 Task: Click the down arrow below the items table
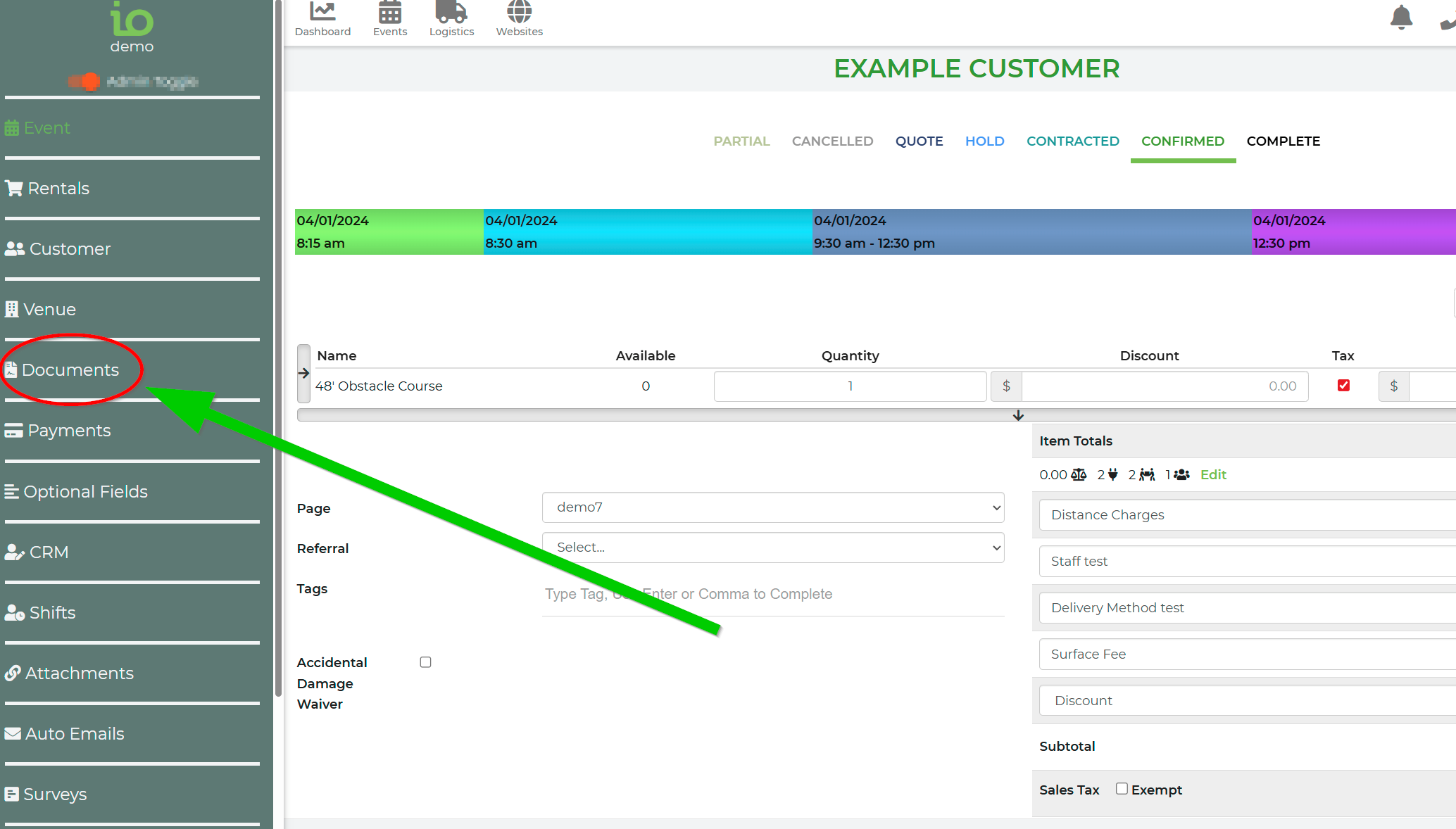point(1018,416)
